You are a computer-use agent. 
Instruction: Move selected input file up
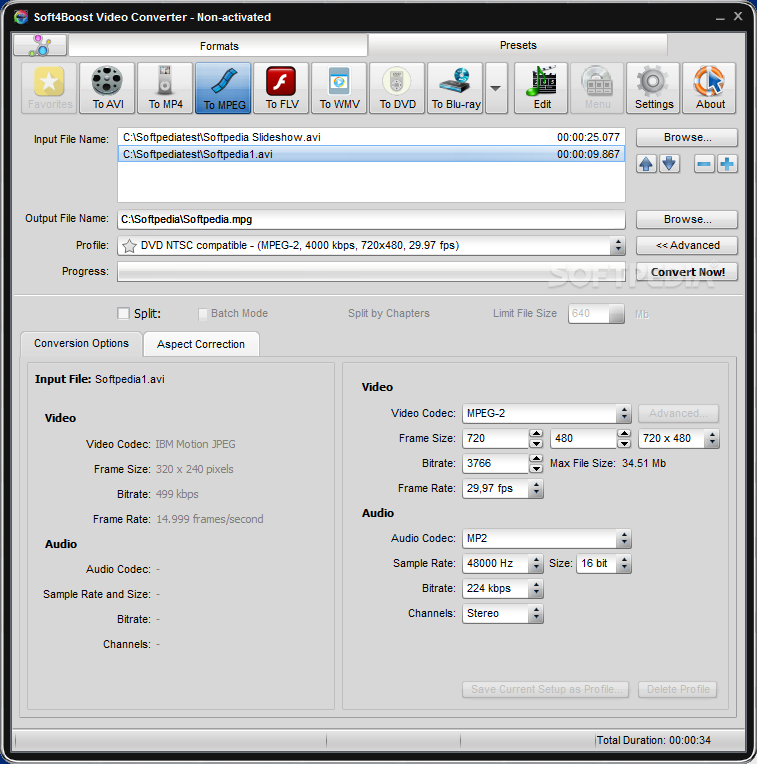[646, 164]
